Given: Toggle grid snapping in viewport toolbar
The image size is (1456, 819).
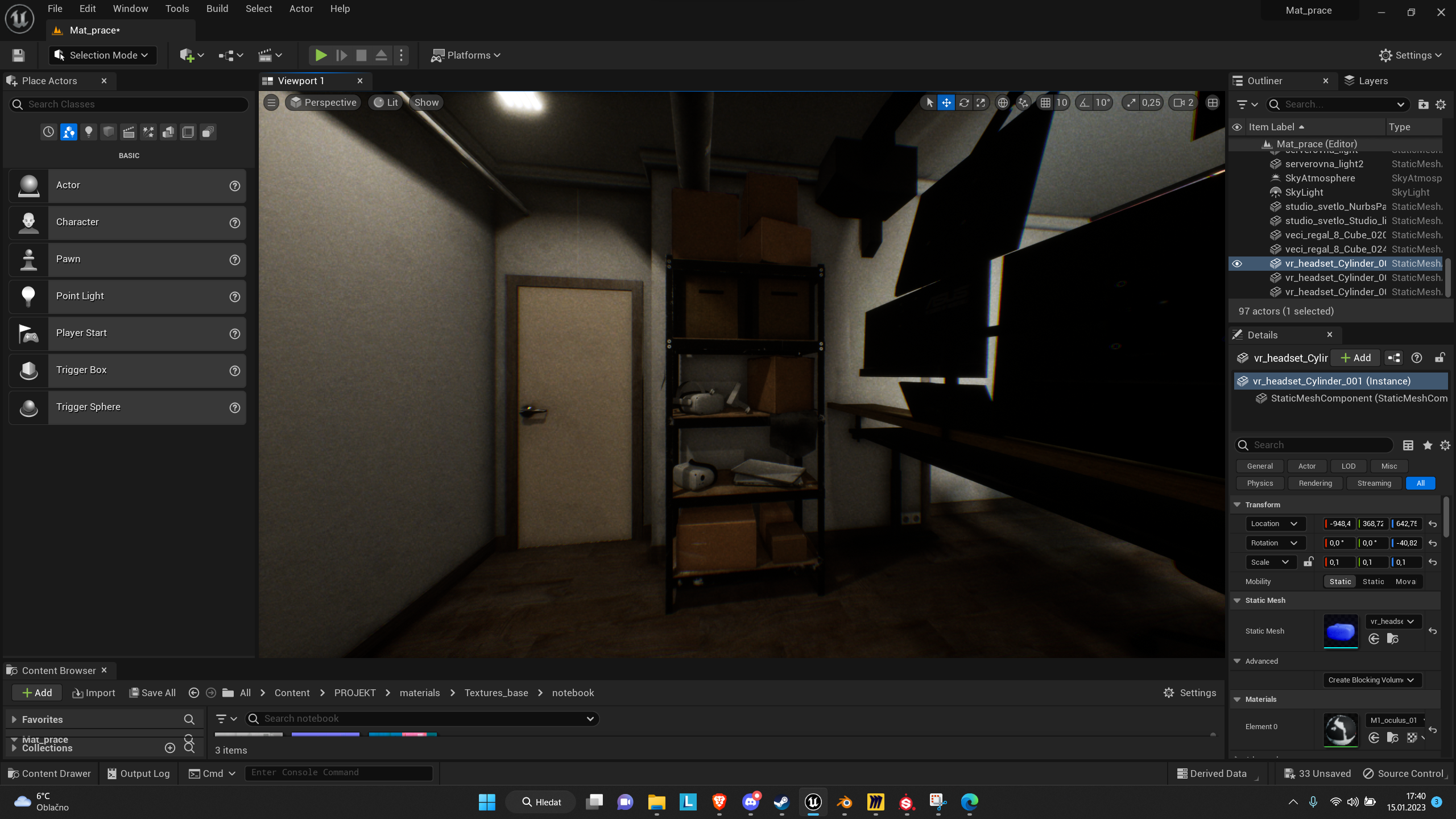Looking at the screenshot, I should pyautogui.click(x=1045, y=102).
